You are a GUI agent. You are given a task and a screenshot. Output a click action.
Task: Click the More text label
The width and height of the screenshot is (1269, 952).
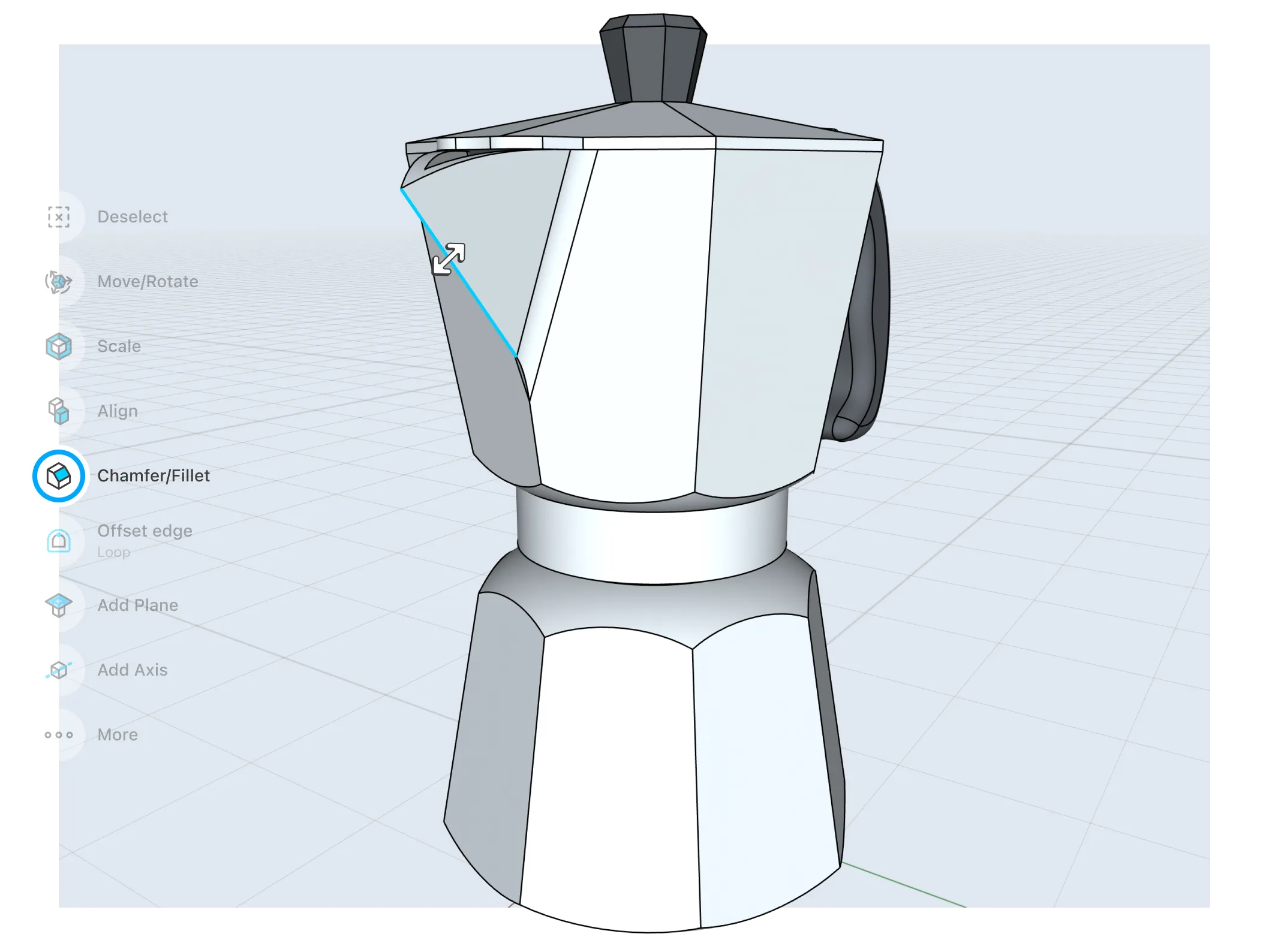pos(118,734)
